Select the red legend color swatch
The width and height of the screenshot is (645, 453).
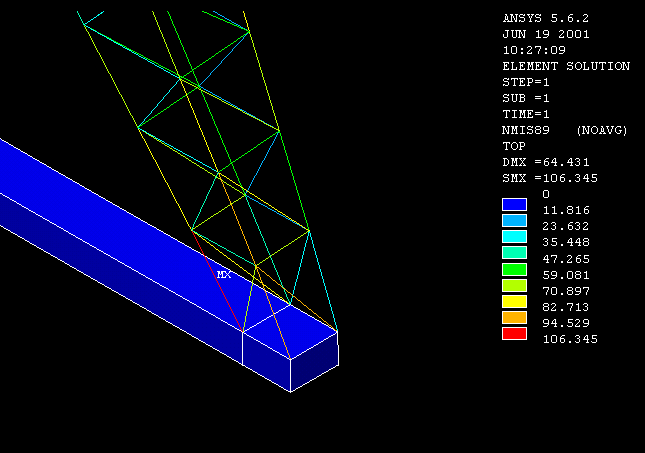point(514,333)
